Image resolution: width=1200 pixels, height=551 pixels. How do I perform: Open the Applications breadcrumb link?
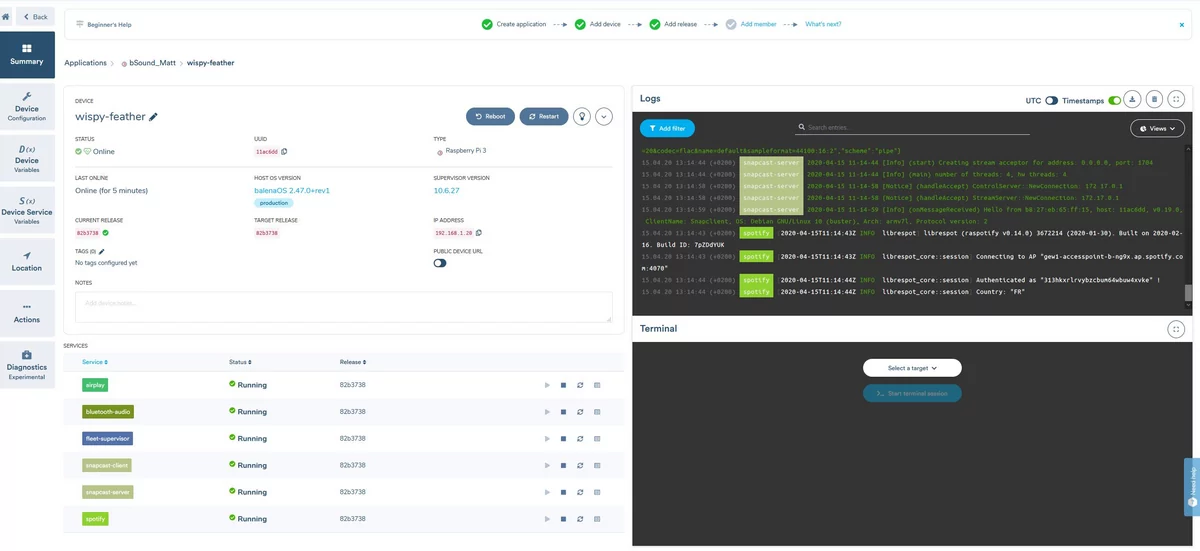tap(86, 63)
